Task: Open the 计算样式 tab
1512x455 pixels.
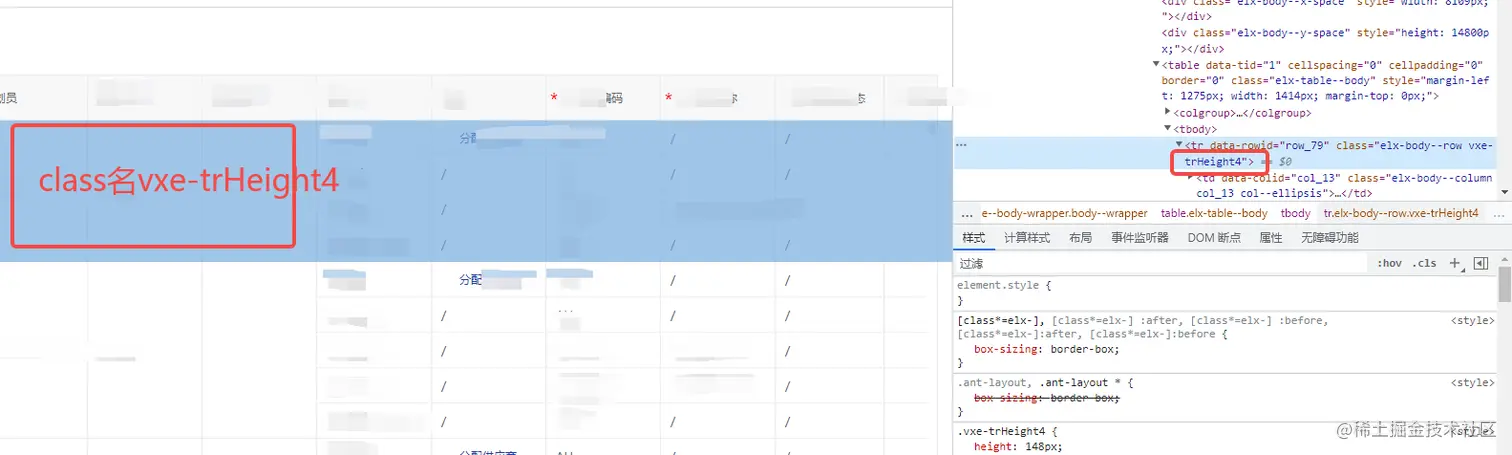Action: coord(1027,238)
